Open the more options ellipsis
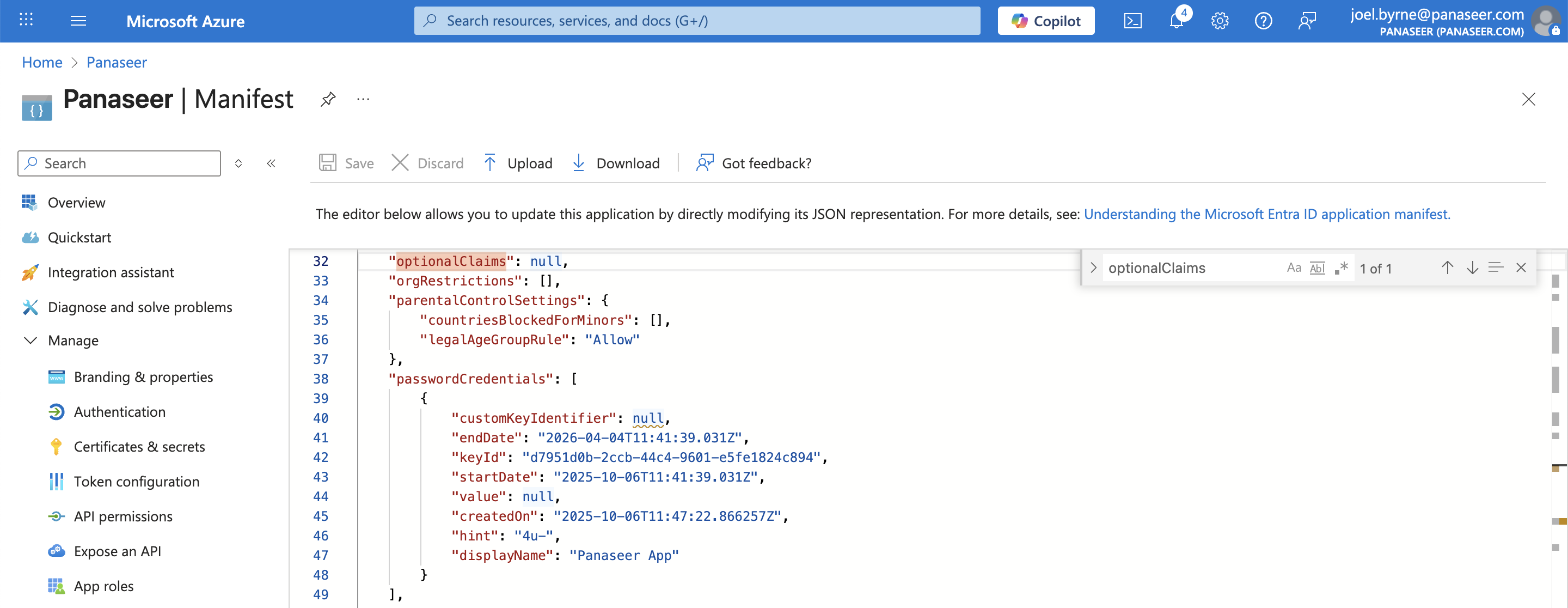 363,99
